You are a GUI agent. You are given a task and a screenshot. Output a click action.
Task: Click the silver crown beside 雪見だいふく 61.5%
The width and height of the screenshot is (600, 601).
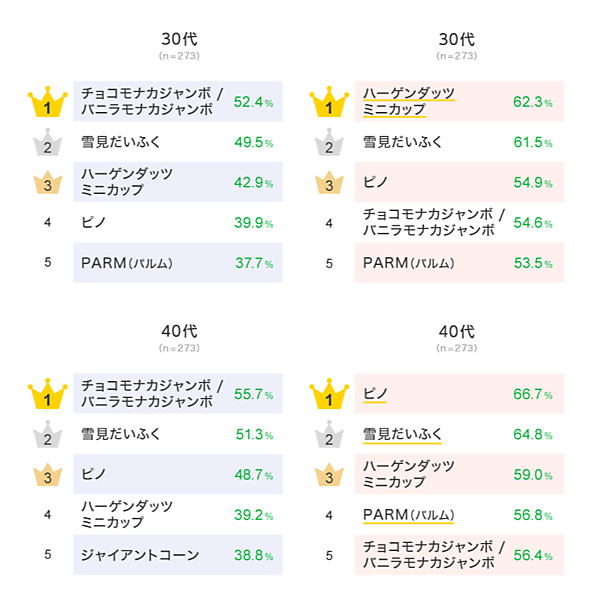click(x=328, y=143)
